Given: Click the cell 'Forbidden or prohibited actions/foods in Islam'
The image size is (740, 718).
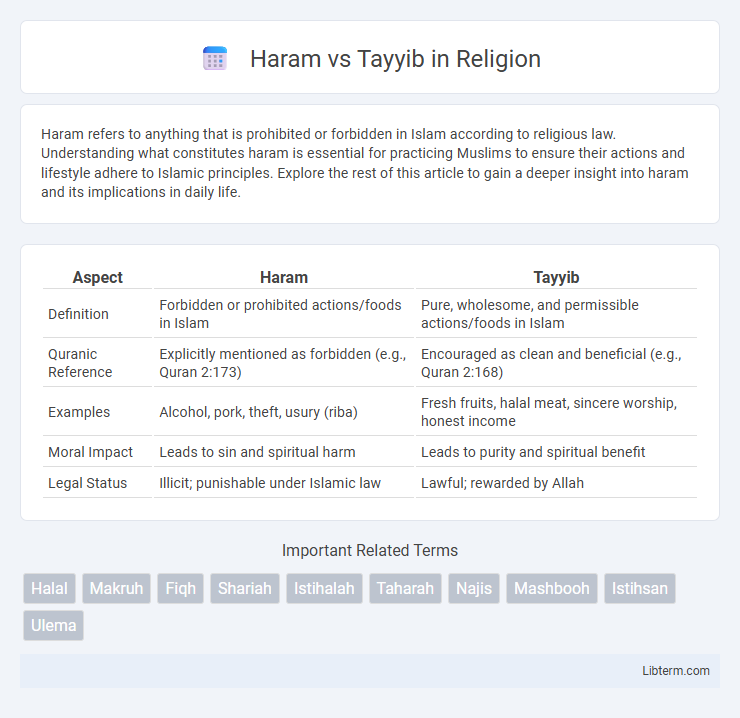Looking at the screenshot, I should tap(284, 314).
